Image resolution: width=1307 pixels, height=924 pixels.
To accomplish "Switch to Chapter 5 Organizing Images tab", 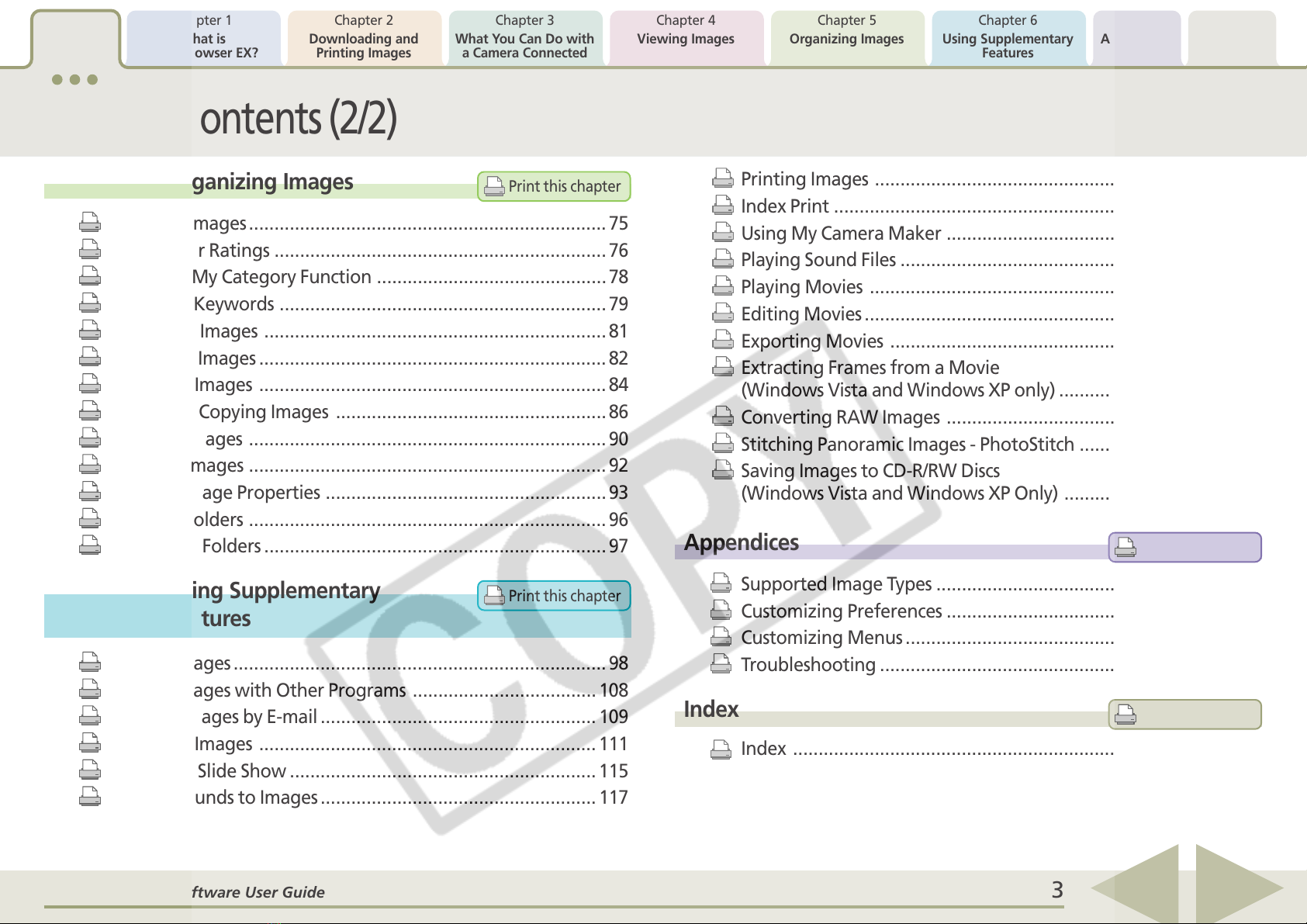I will click(x=846, y=37).
